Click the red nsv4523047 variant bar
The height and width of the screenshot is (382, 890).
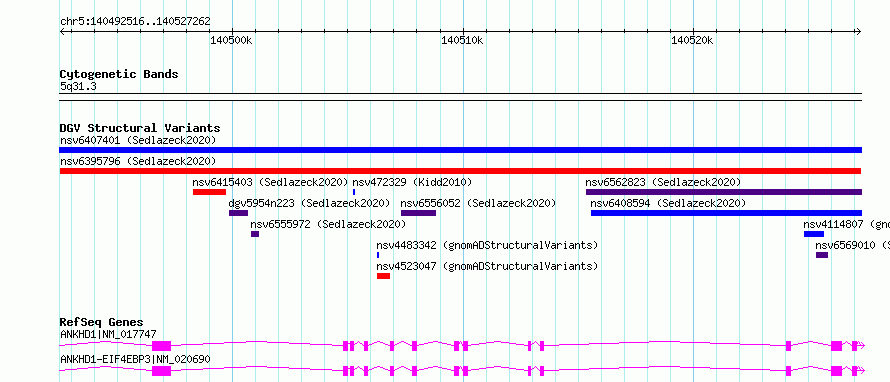[x=383, y=276]
